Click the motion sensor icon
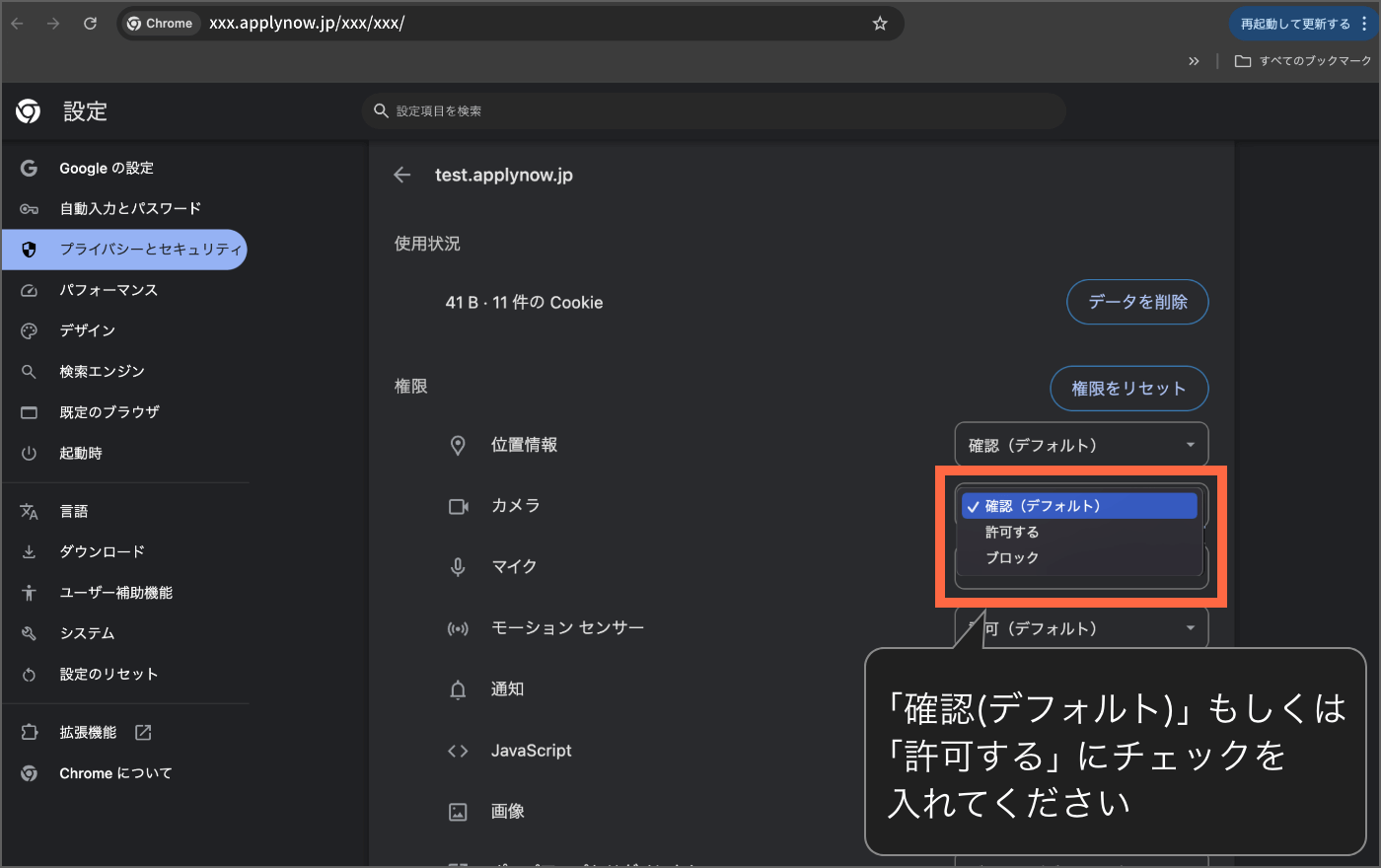The image size is (1381, 868). tap(458, 628)
